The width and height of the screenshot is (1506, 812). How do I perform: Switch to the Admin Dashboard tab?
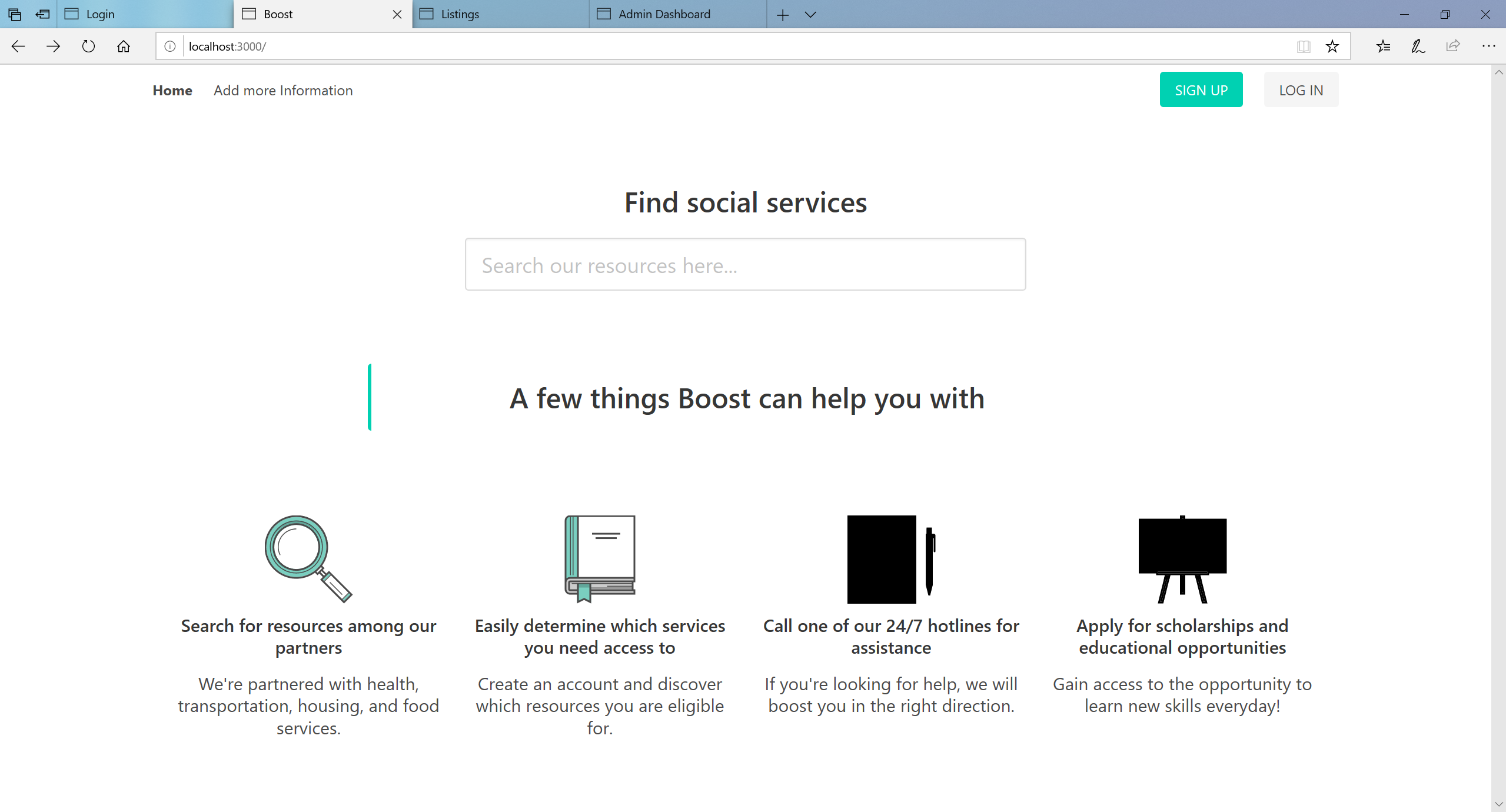pos(677,14)
